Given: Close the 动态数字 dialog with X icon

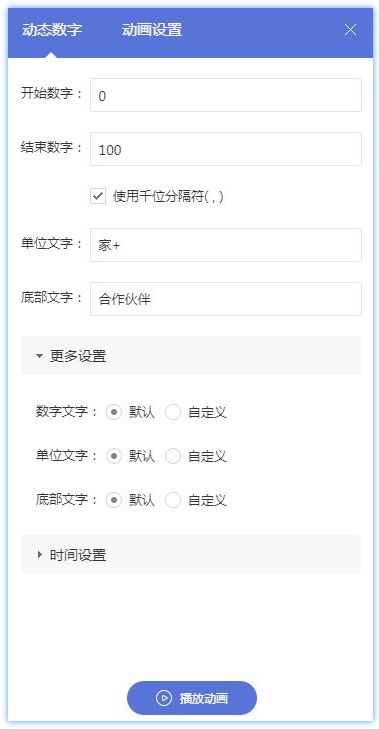Looking at the screenshot, I should point(350,30).
